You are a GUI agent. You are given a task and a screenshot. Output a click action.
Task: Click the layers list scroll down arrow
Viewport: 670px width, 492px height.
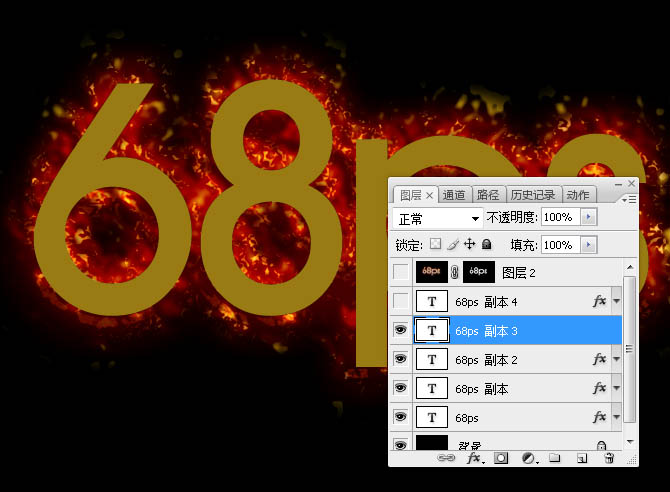point(630,442)
